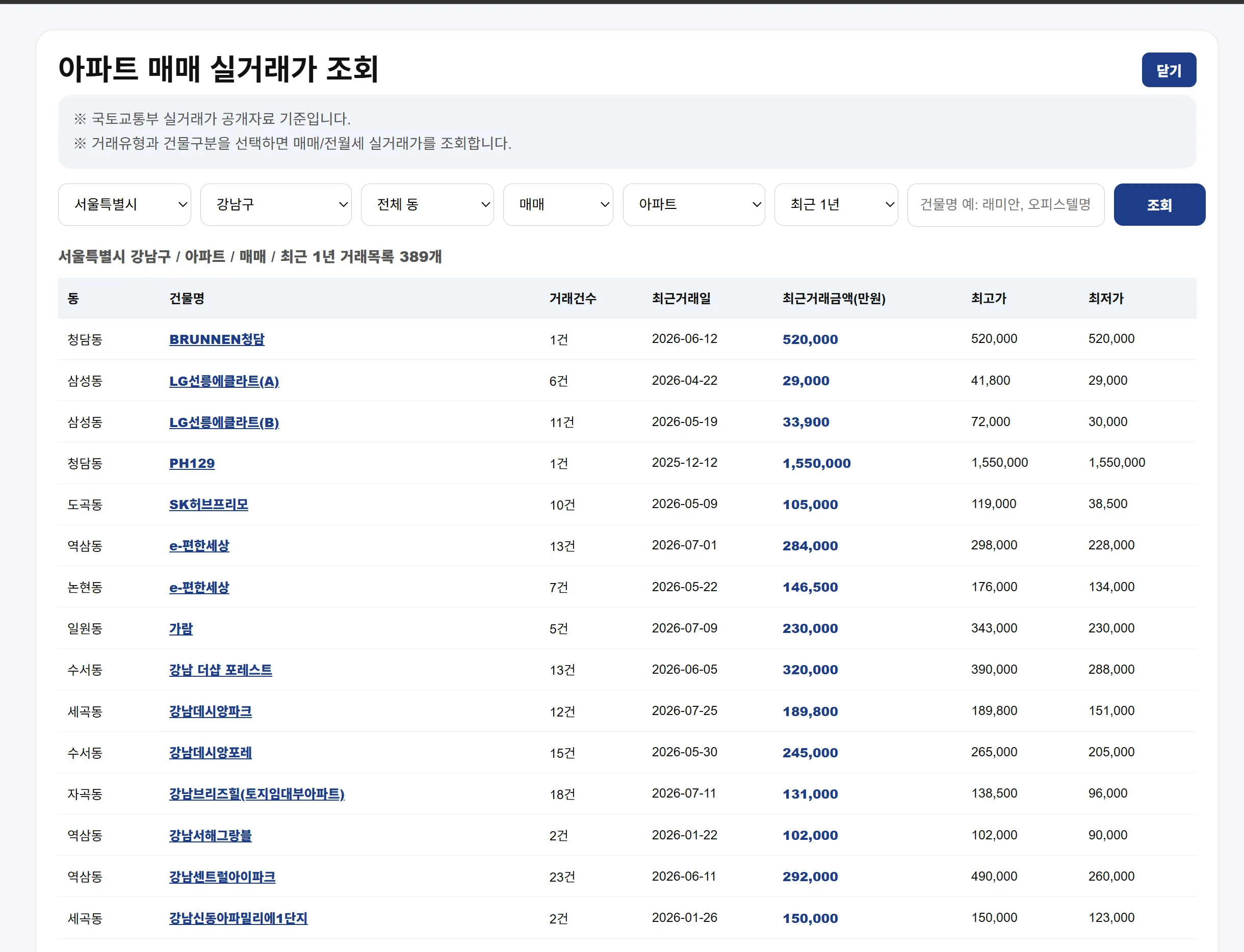
Task: Click the 동 column header
Action: [73, 299]
